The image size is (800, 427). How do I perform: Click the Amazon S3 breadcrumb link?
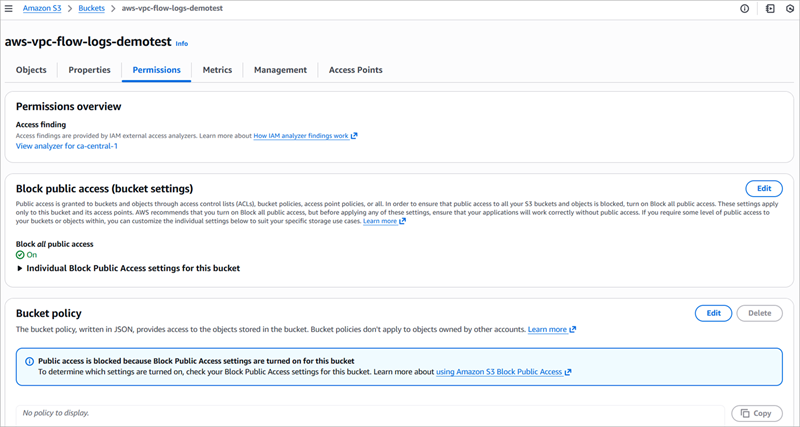coord(42,9)
